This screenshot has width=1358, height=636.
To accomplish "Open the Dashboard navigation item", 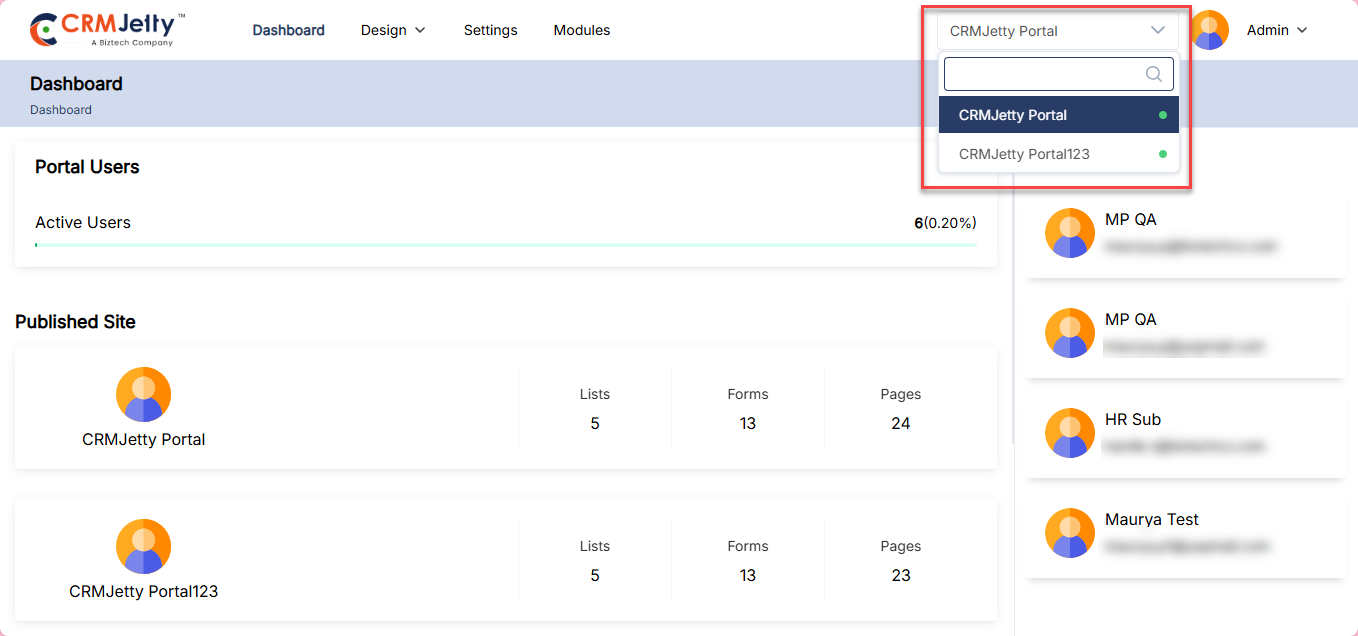I will pyautogui.click(x=288, y=30).
